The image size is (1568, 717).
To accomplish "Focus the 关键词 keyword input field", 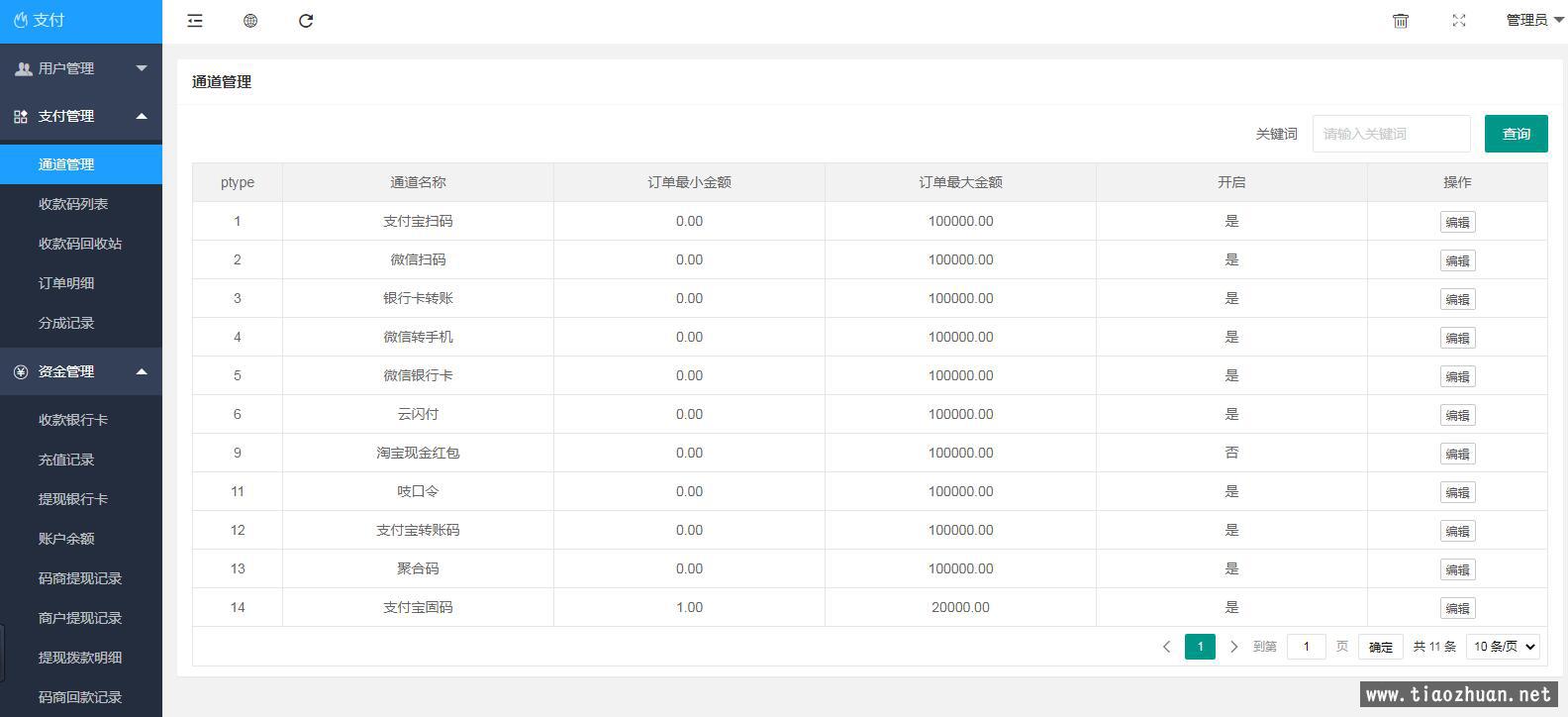I will (1391, 134).
